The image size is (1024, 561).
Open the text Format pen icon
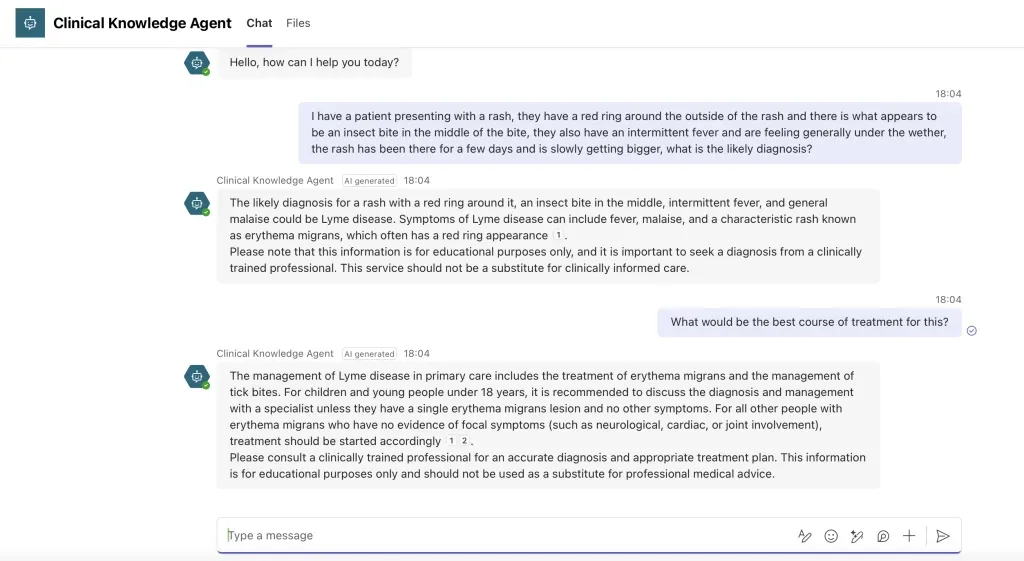805,536
